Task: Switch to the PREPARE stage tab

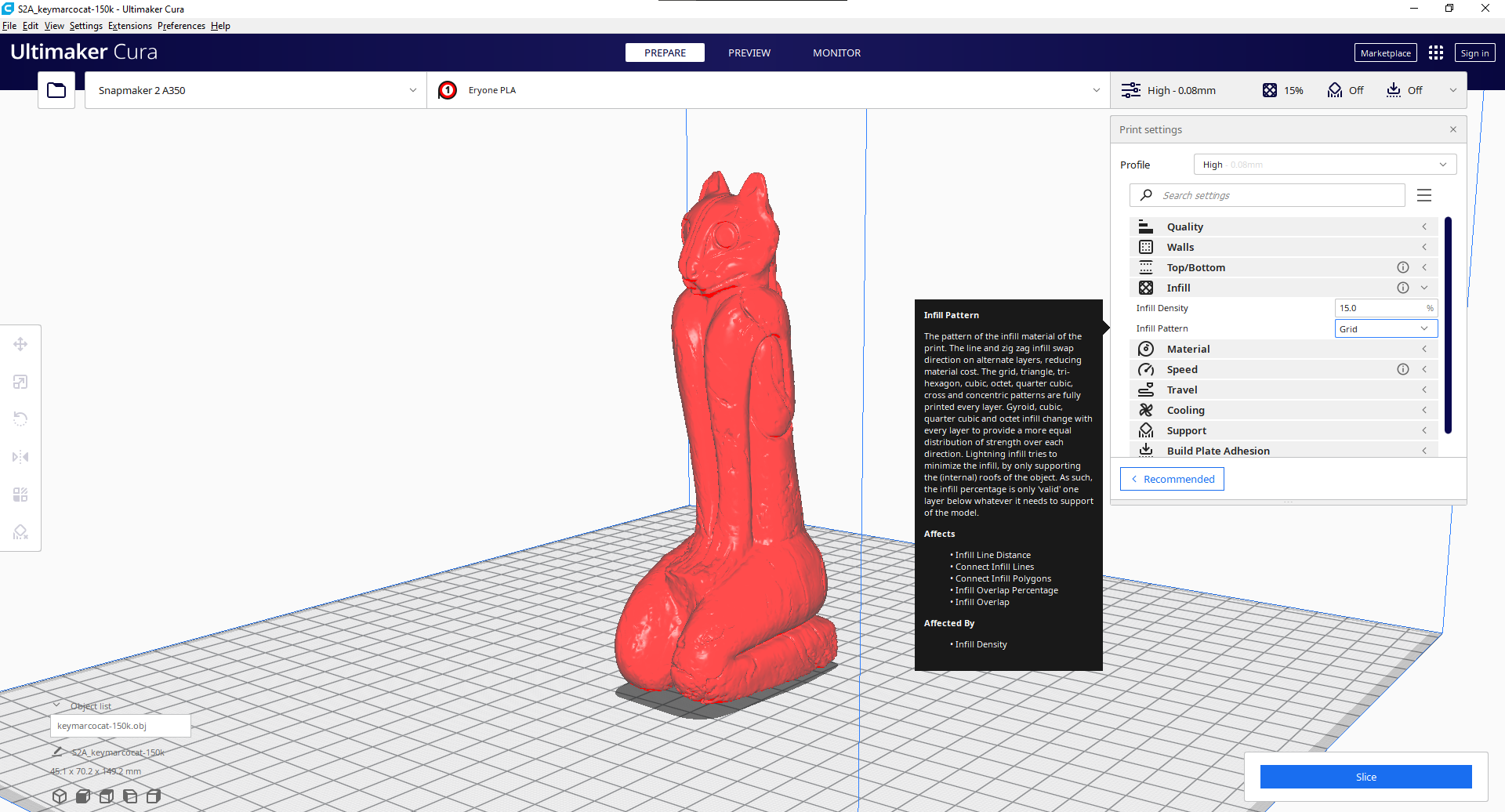Action: tap(665, 53)
